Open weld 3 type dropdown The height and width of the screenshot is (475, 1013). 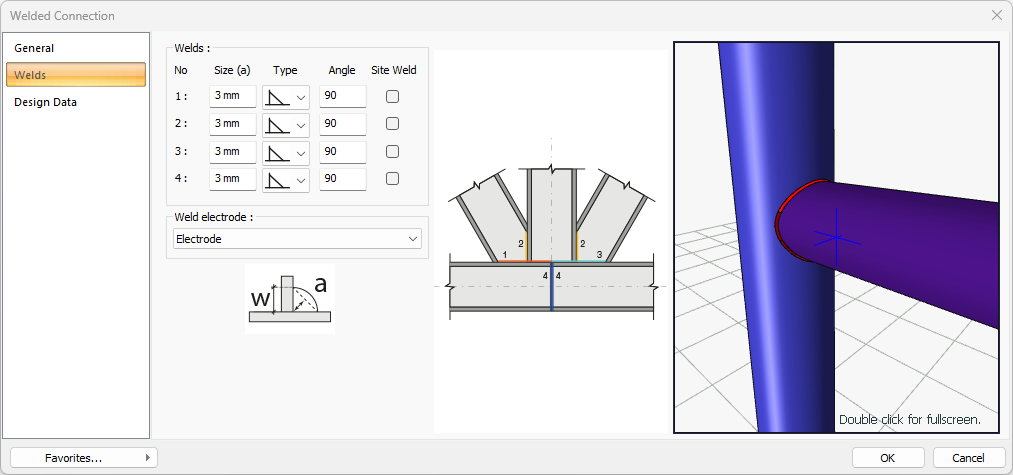pyautogui.click(x=286, y=152)
